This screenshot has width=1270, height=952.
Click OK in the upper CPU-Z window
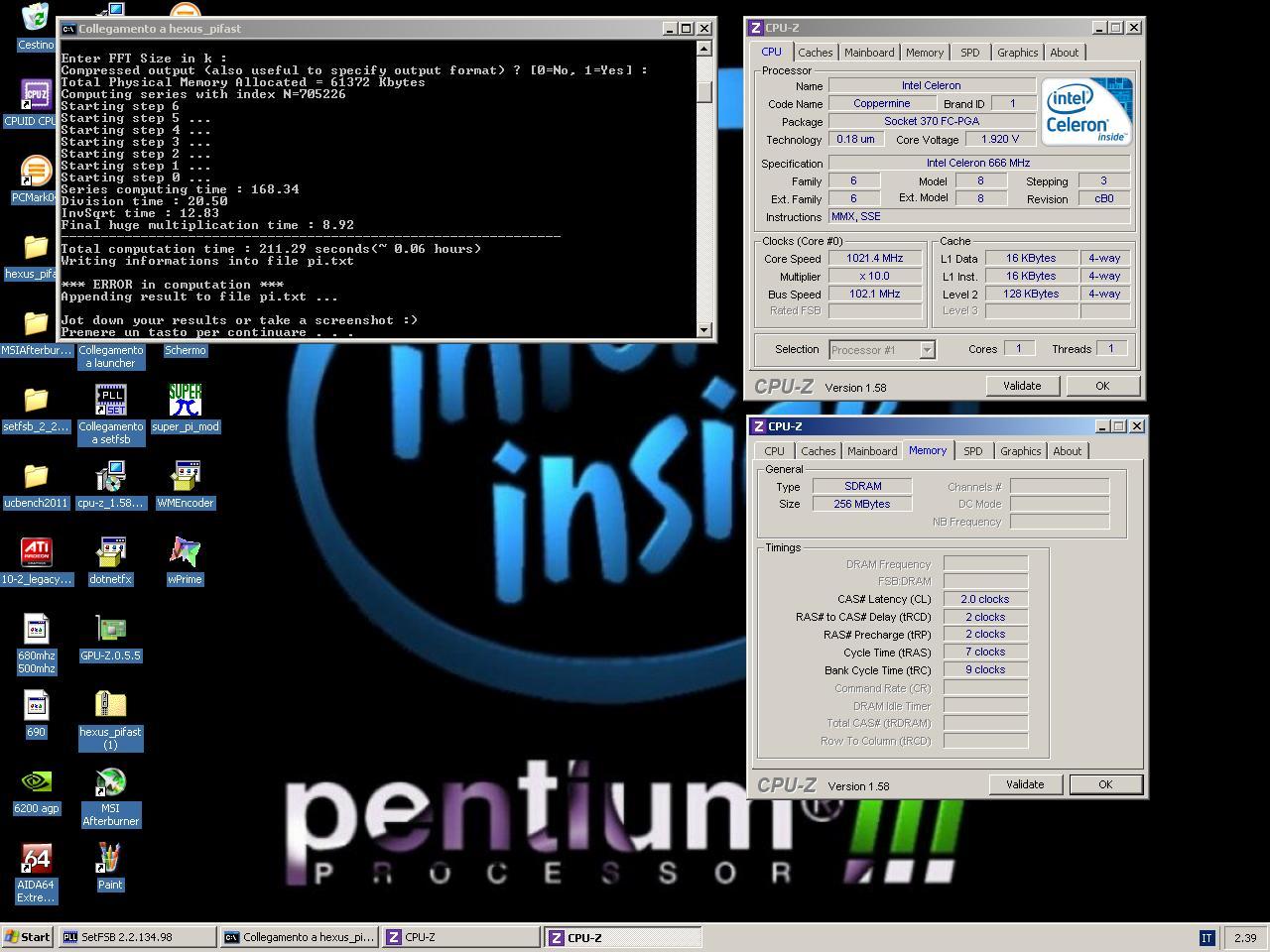click(x=1102, y=386)
